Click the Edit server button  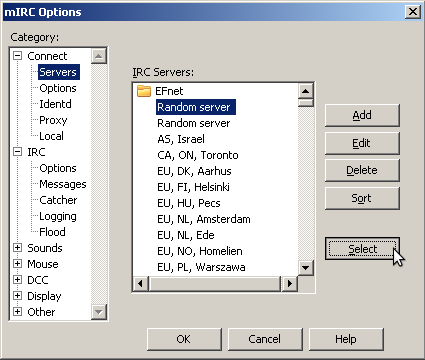tap(362, 143)
